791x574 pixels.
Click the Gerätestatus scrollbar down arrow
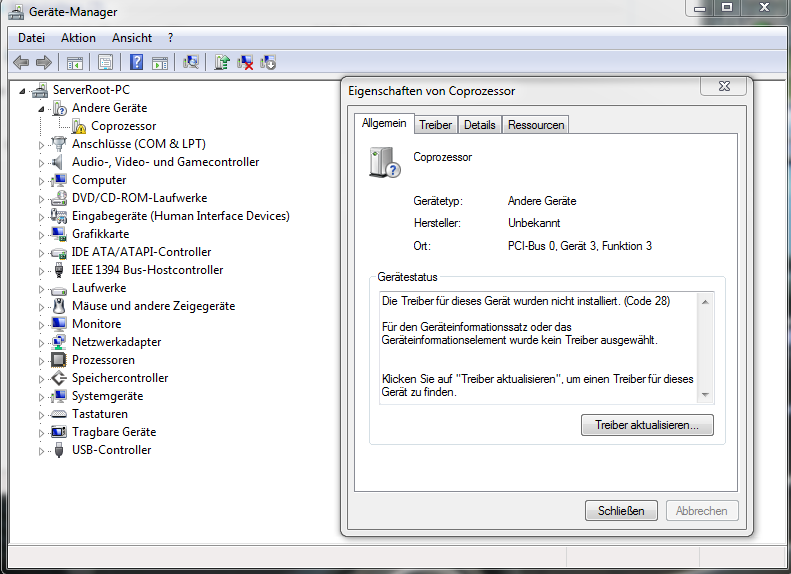705,395
